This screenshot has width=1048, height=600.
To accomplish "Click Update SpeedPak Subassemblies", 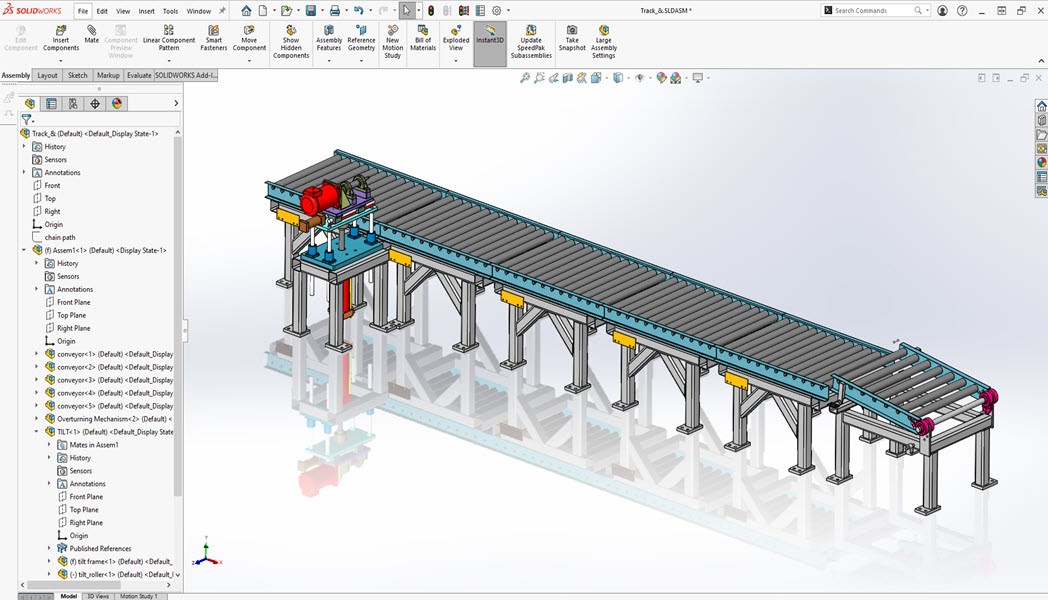I will click(x=531, y=42).
